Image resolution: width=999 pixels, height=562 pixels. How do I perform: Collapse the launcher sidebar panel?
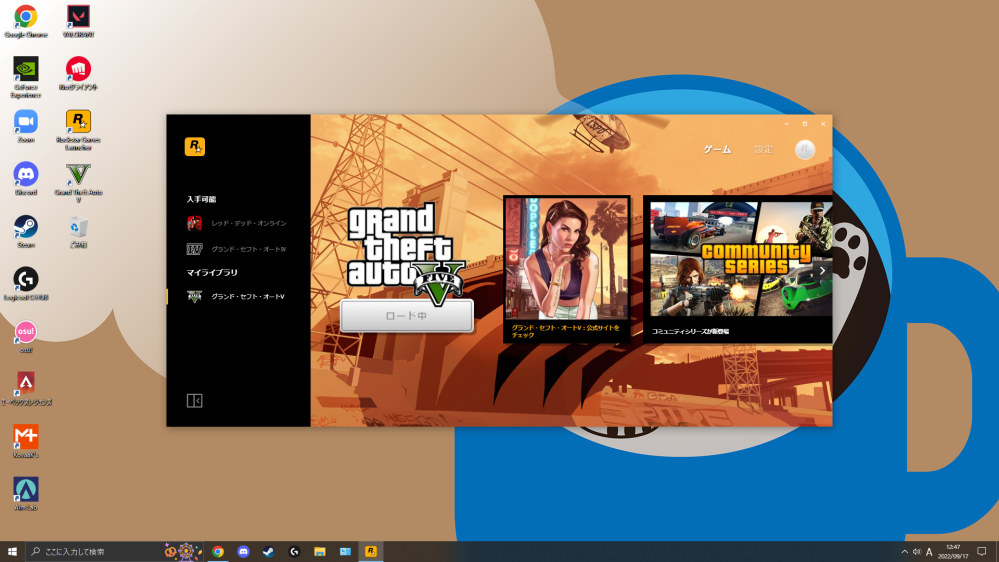(194, 400)
